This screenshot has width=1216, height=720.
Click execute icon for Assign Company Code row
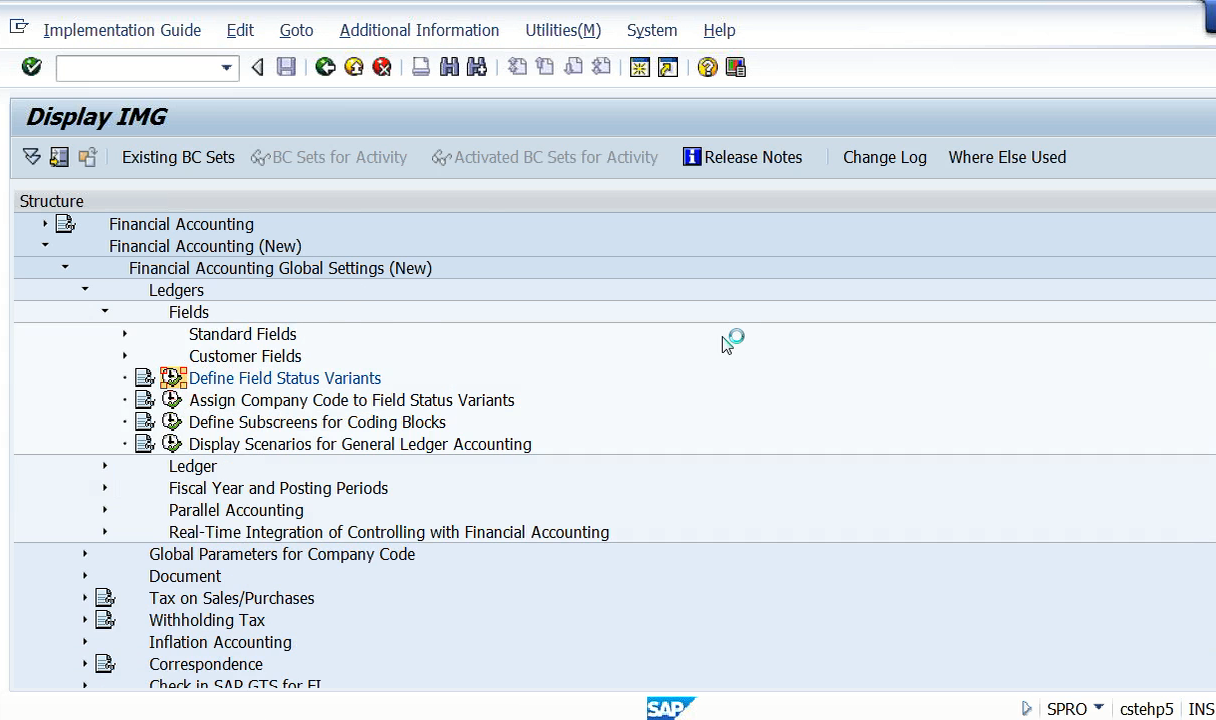(172, 400)
